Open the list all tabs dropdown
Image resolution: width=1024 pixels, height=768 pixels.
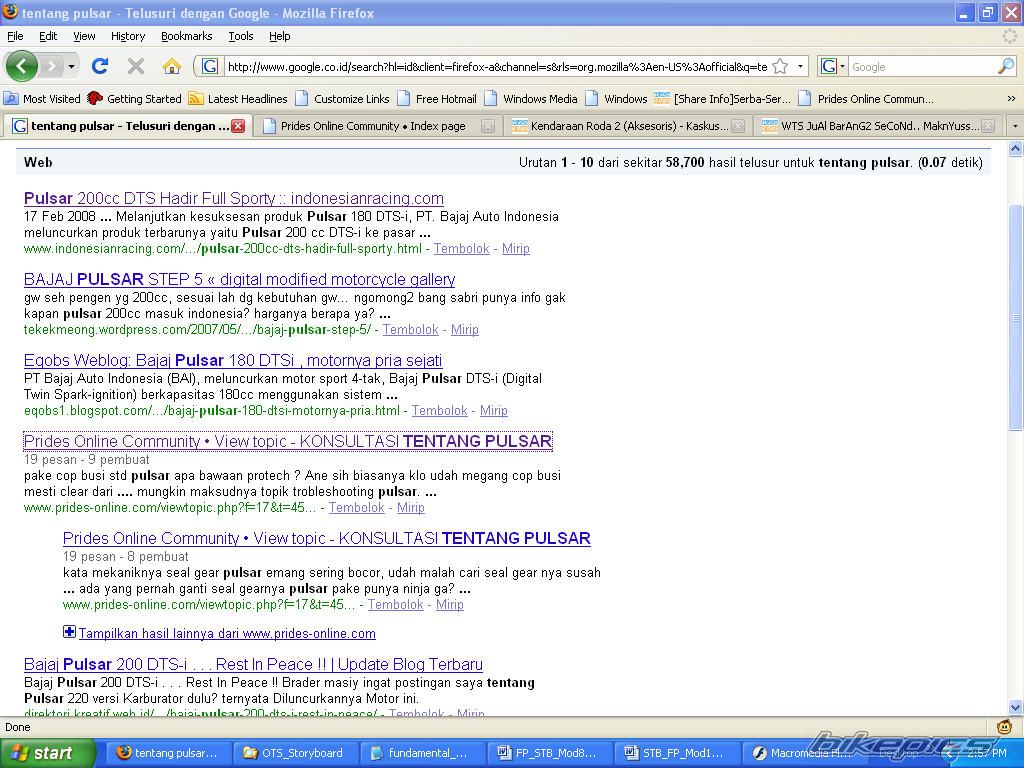pyautogui.click(x=1014, y=125)
